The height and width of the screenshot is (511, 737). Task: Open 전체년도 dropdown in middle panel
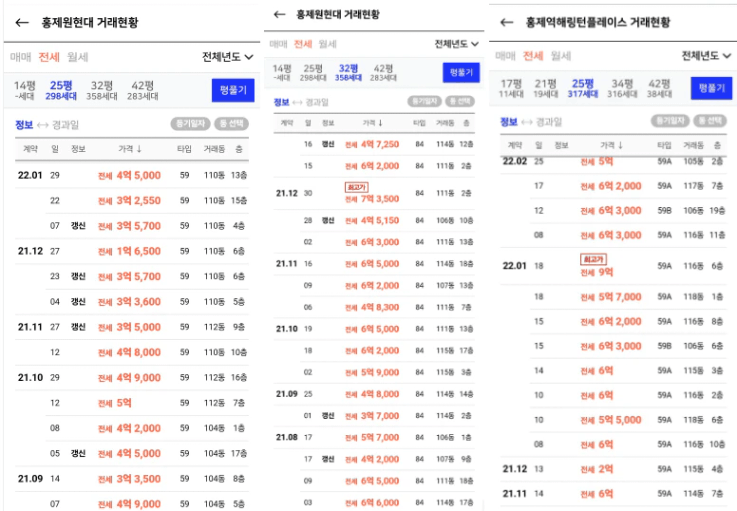point(456,44)
